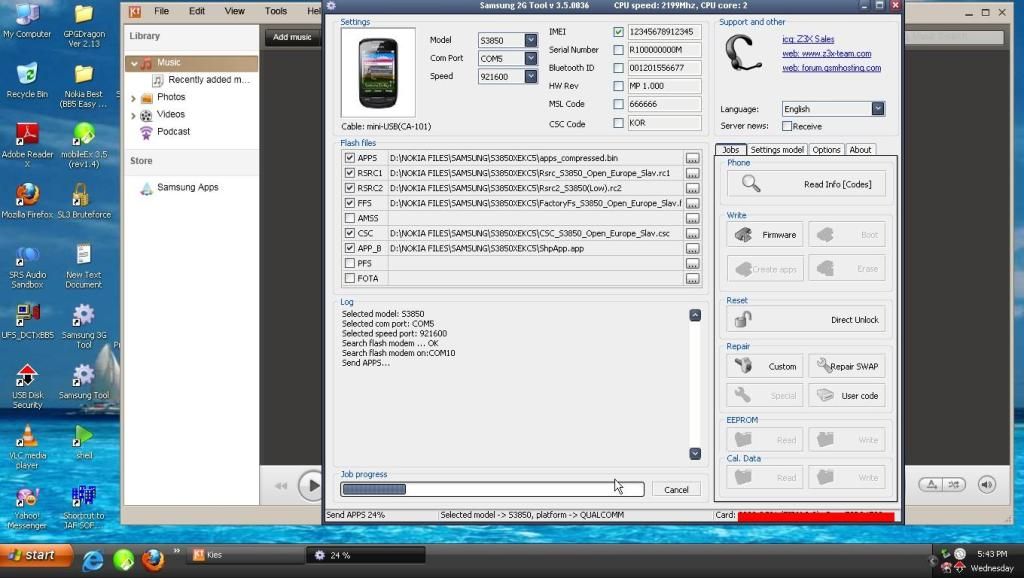
Task: Open GPGDragon Ver 2.13 folder icon
Action: (x=84, y=25)
